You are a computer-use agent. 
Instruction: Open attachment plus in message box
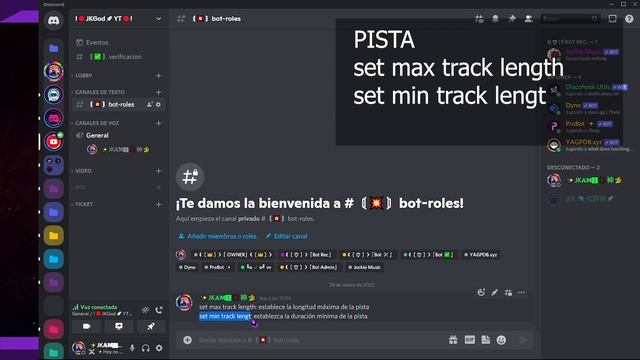click(187, 340)
